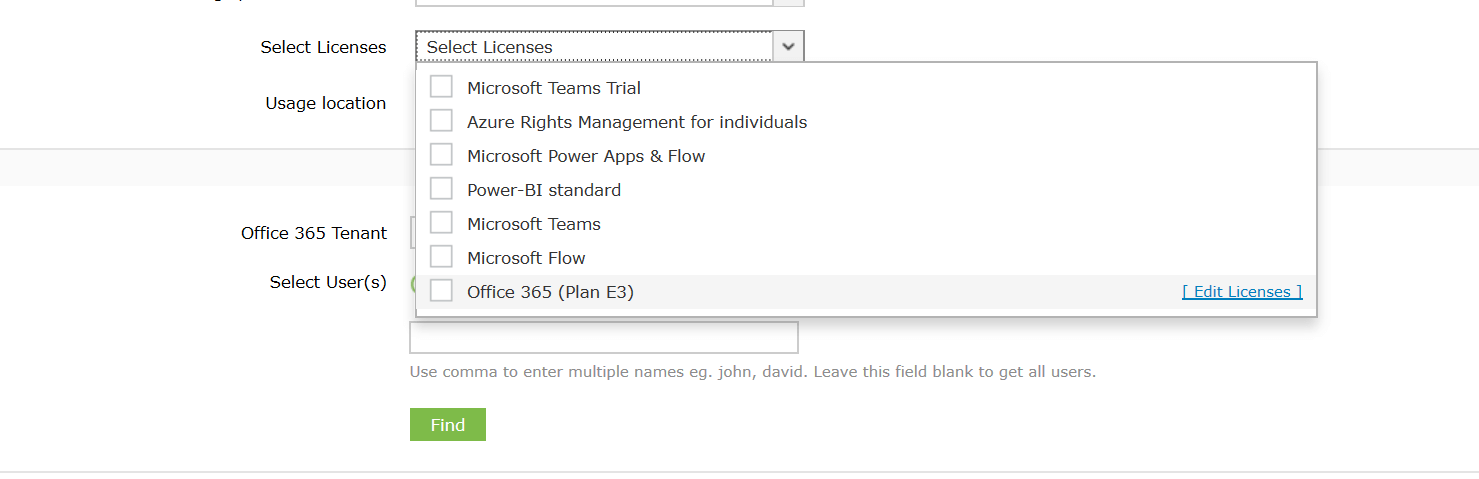Choose the Power-BI standard license label

(x=543, y=190)
